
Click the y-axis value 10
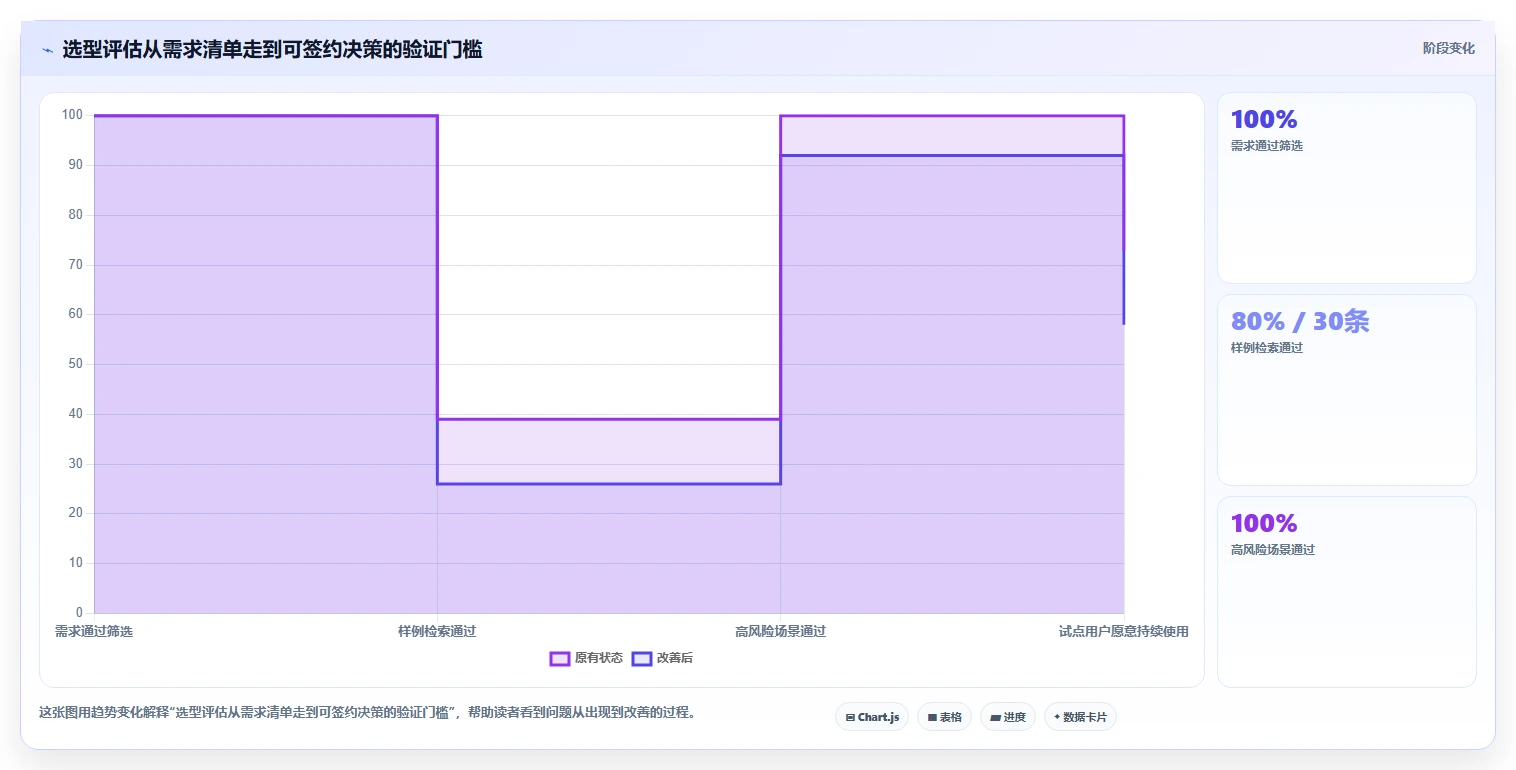click(76, 563)
